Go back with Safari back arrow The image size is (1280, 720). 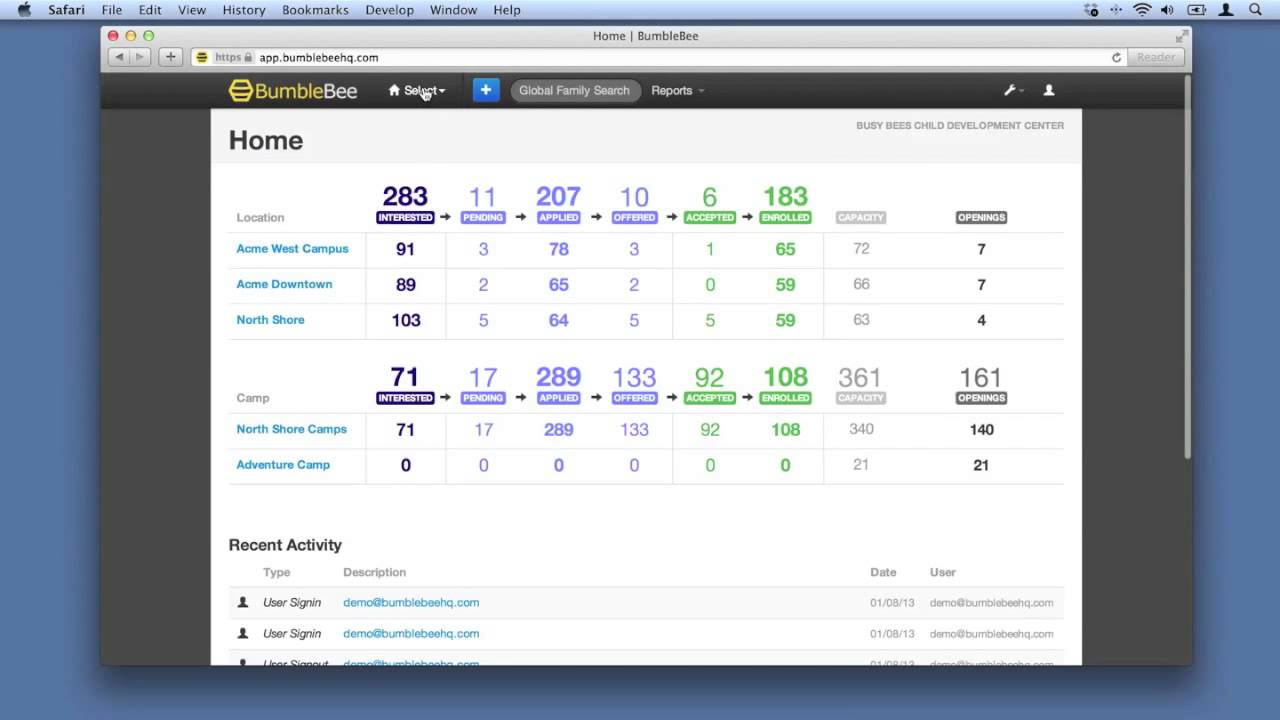point(120,57)
